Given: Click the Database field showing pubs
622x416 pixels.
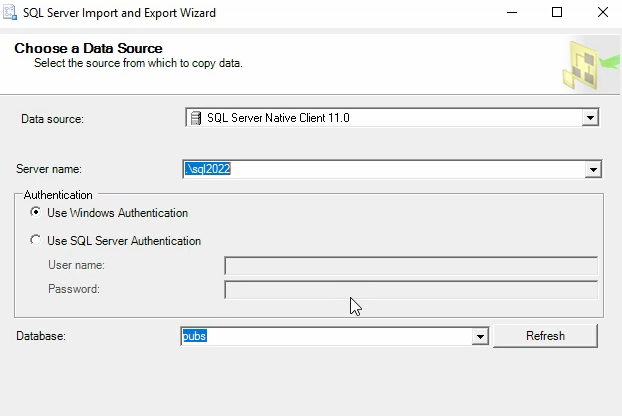Looking at the screenshot, I should tap(326, 336).
